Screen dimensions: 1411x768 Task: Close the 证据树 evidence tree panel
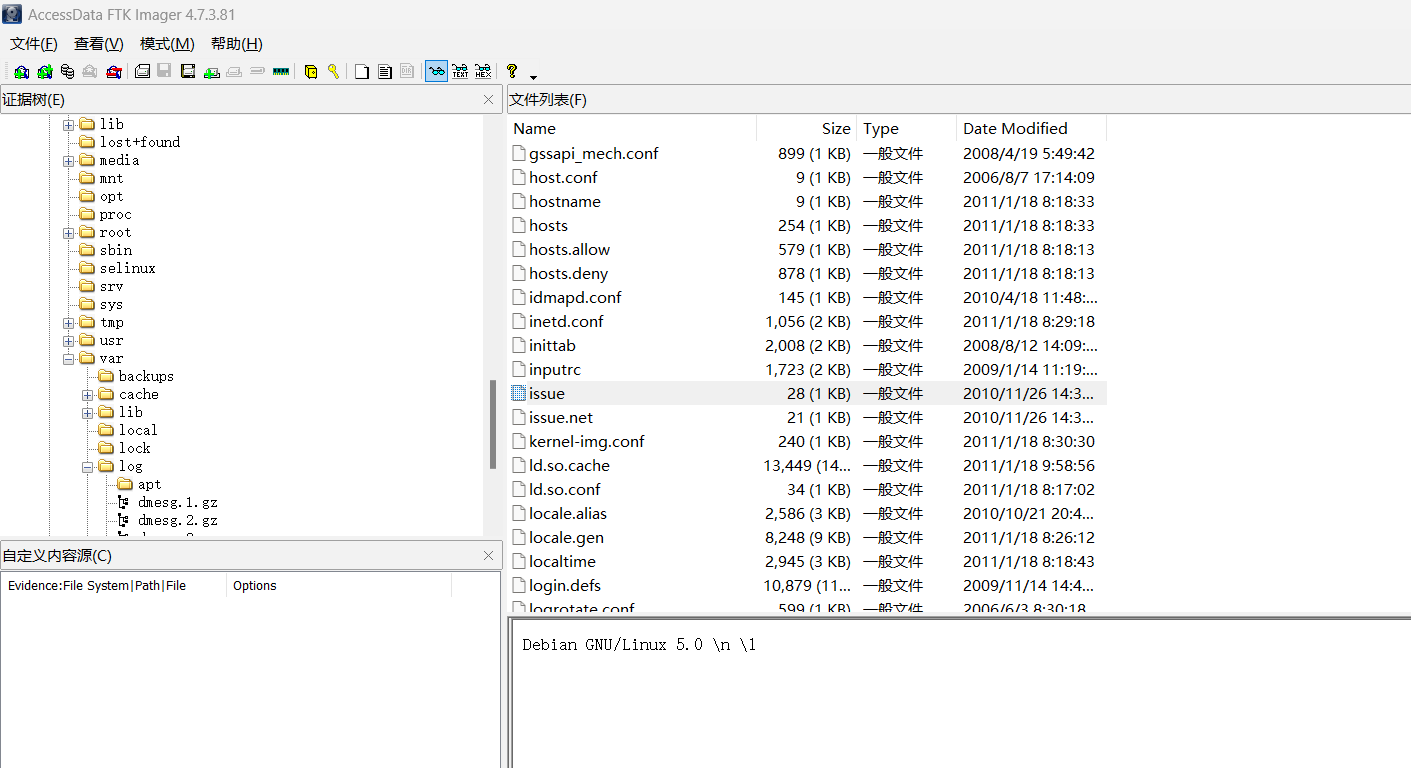[488, 100]
